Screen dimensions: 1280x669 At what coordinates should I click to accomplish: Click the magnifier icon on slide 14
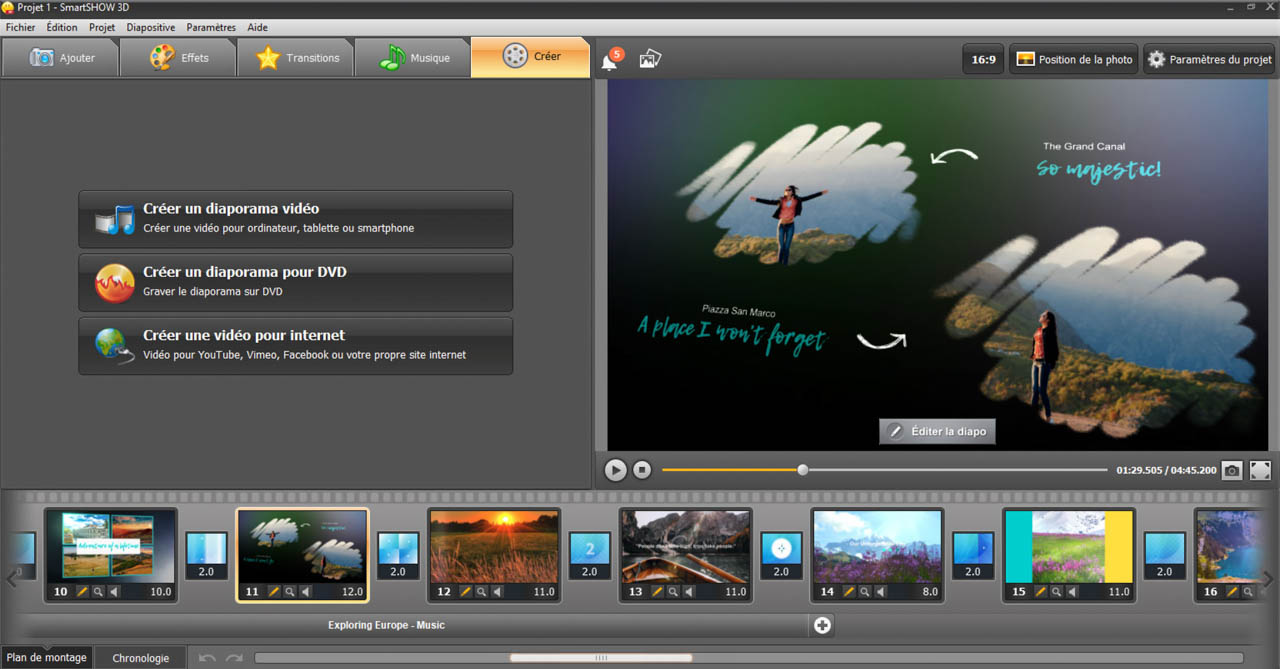tap(866, 592)
